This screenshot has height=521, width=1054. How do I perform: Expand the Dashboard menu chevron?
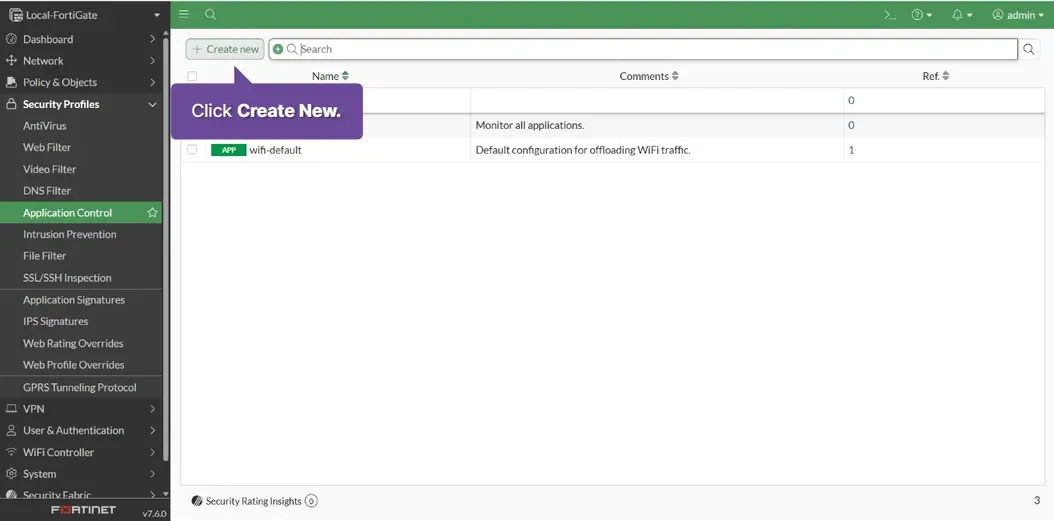(x=153, y=39)
